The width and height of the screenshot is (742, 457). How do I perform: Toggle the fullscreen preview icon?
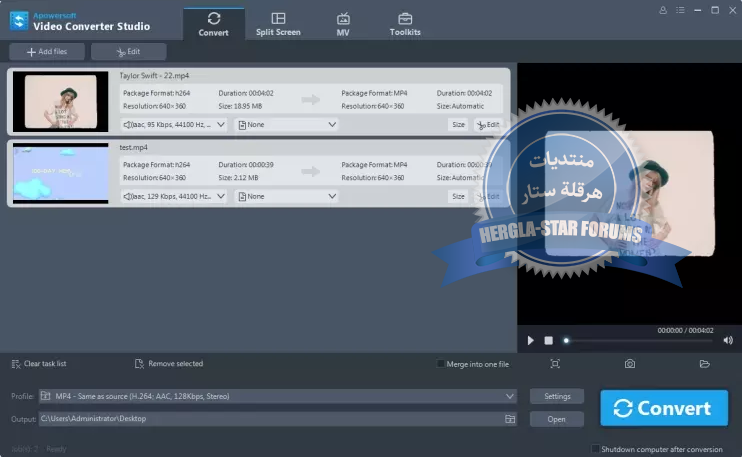[x=555, y=363]
